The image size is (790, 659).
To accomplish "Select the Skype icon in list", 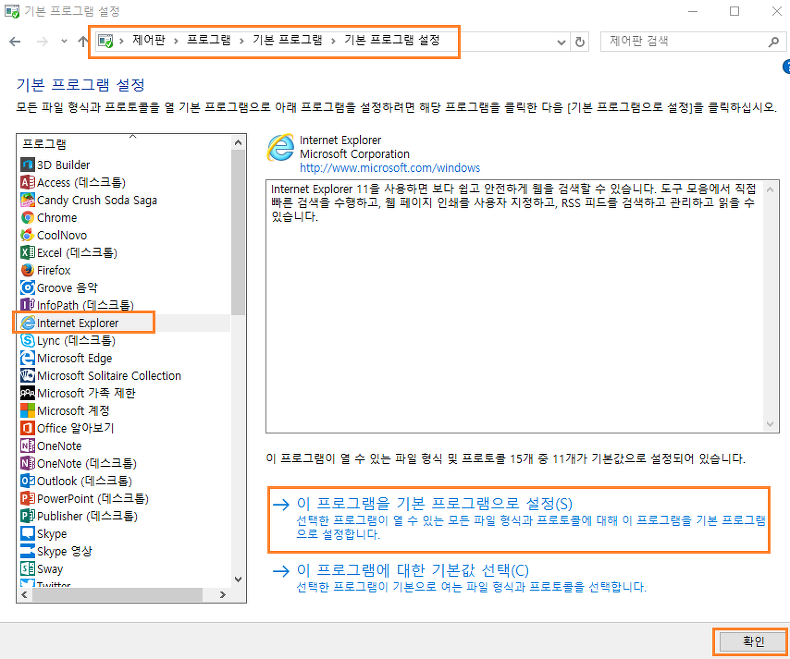I will (27, 534).
